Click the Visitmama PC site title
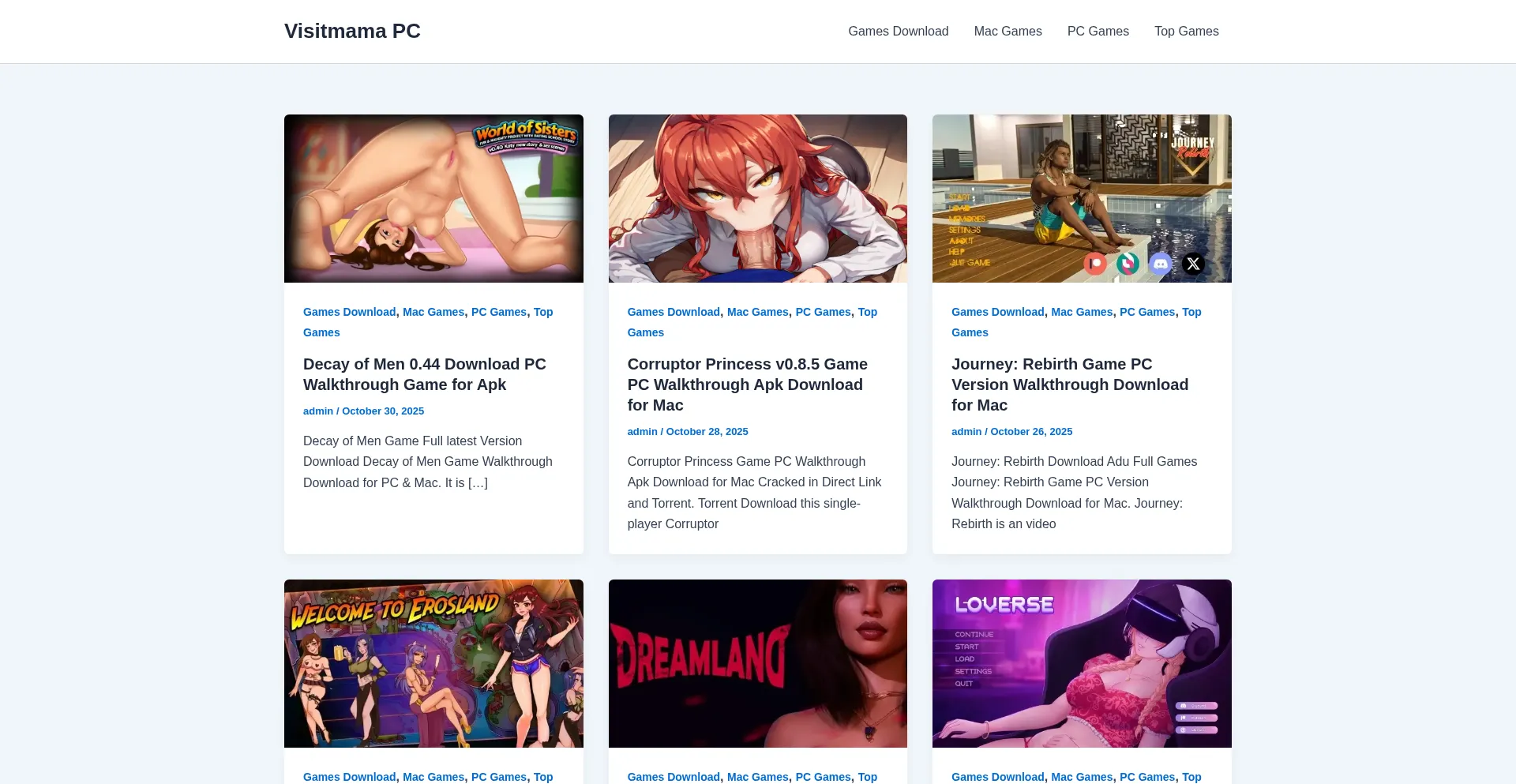Image resolution: width=1516 pixels, height=784 pixels. pos(352,31)
